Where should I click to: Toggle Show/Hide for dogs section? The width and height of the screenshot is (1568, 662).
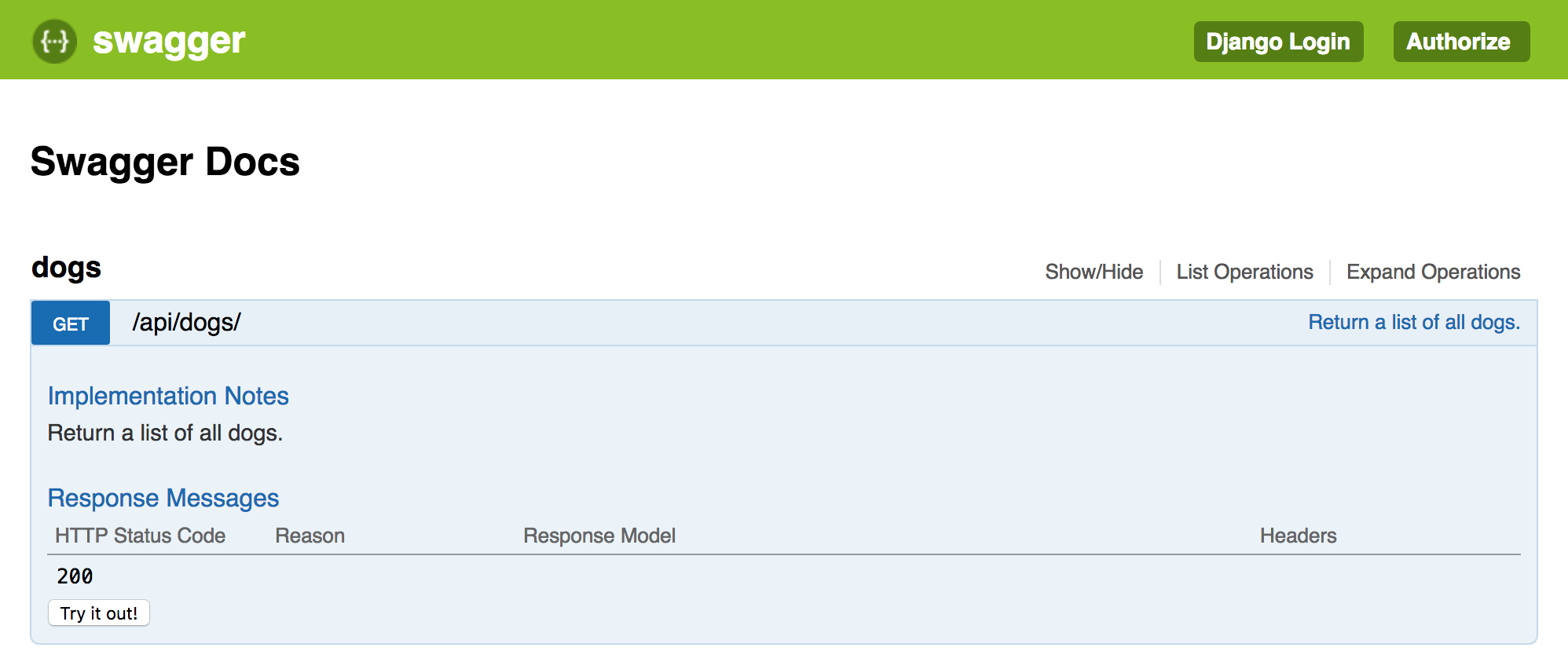(1094, 272)
